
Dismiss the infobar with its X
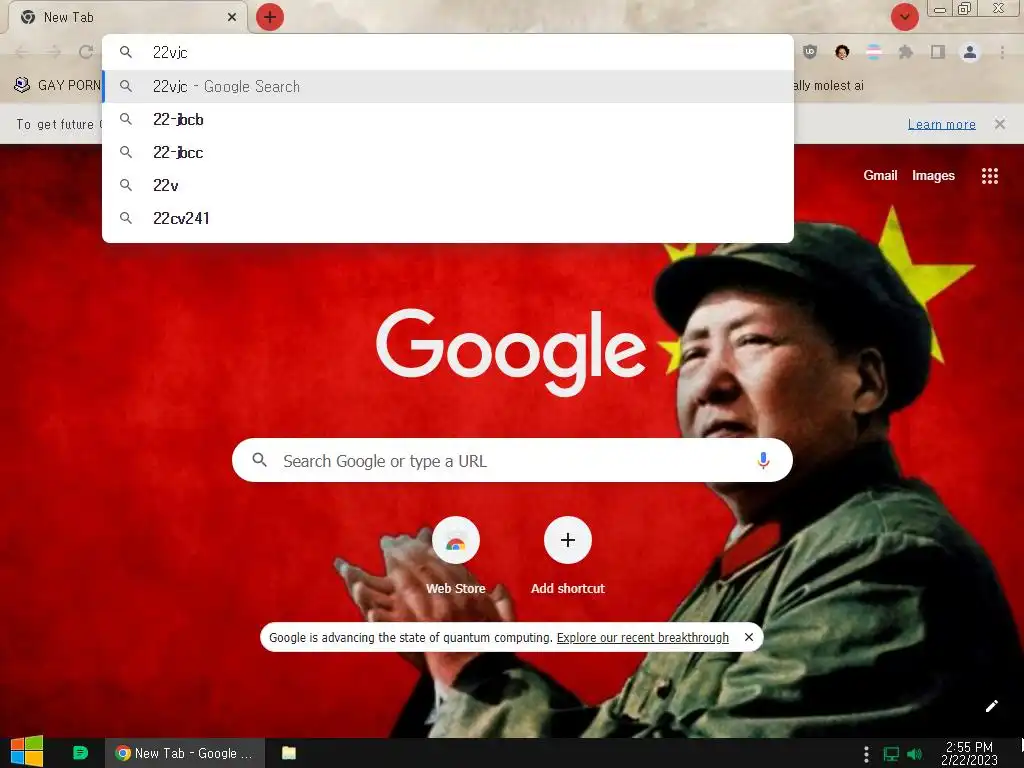pyautogui.click(x=999, y=123)
